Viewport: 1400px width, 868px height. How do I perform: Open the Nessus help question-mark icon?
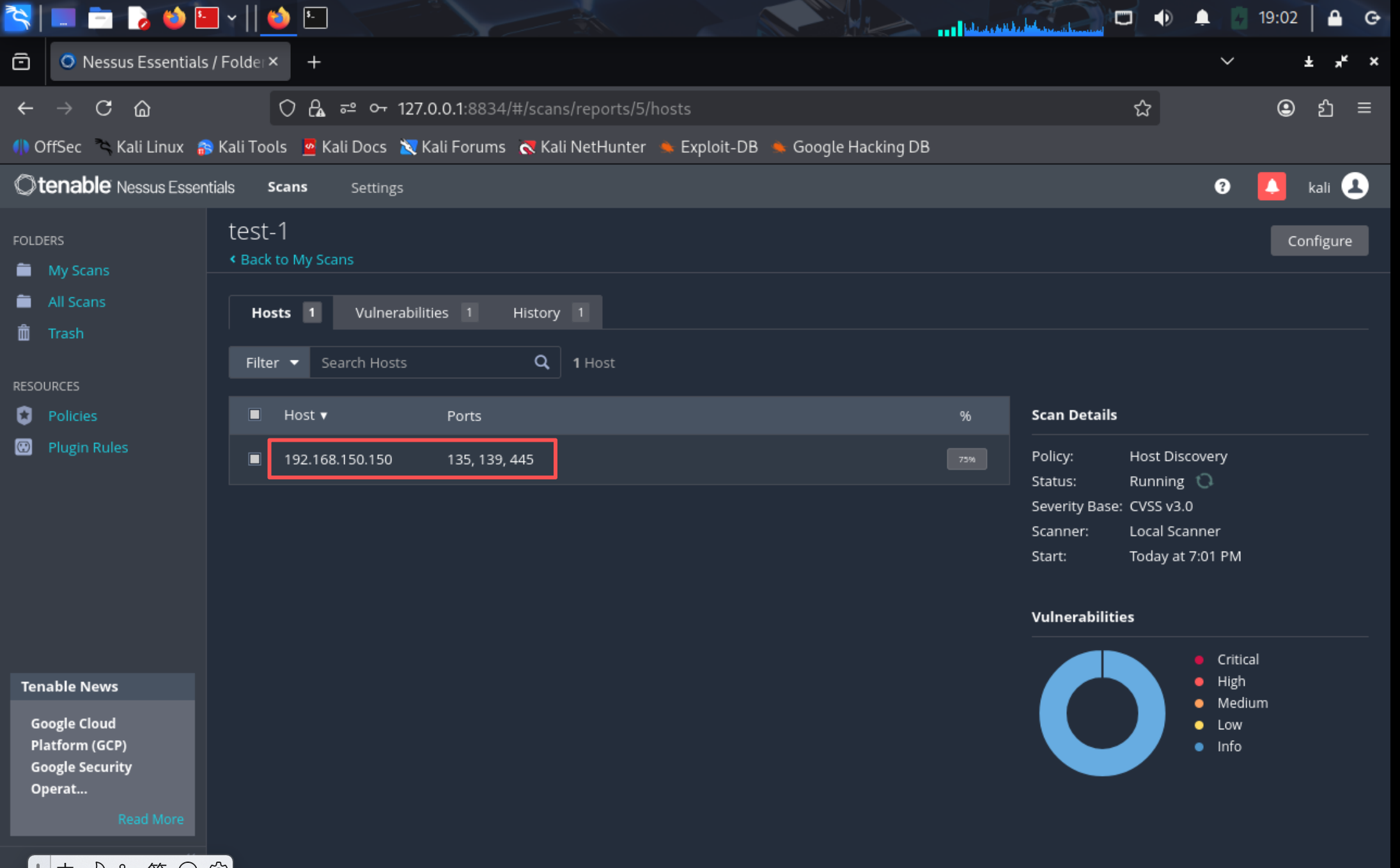[1222, 187]
